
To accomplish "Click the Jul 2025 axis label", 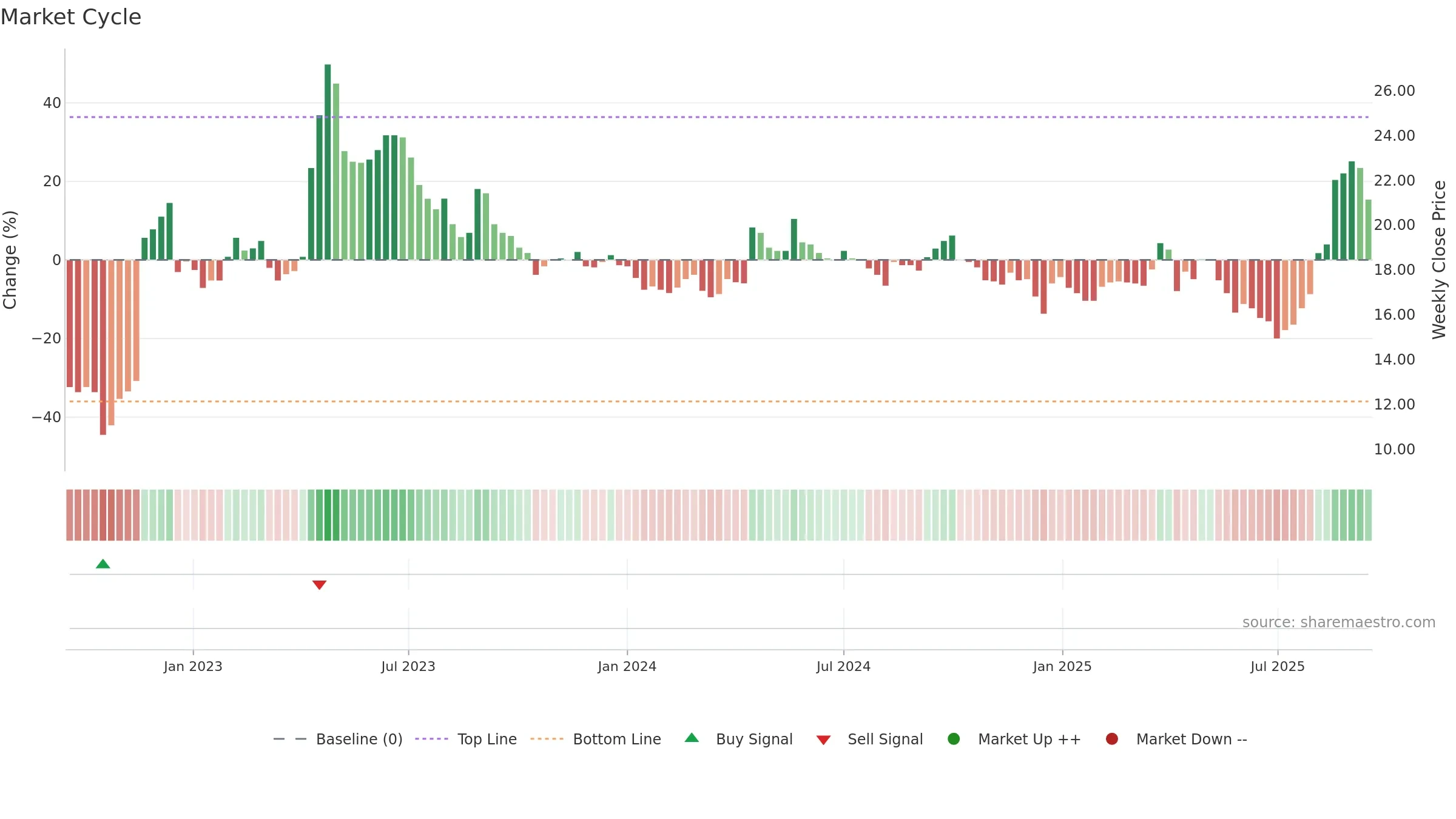I will click(1277, 667).
